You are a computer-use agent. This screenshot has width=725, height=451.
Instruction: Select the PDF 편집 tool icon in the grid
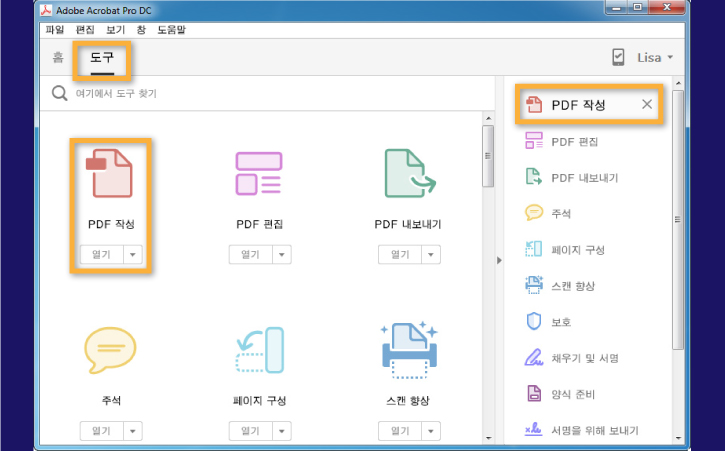(259, 173)
